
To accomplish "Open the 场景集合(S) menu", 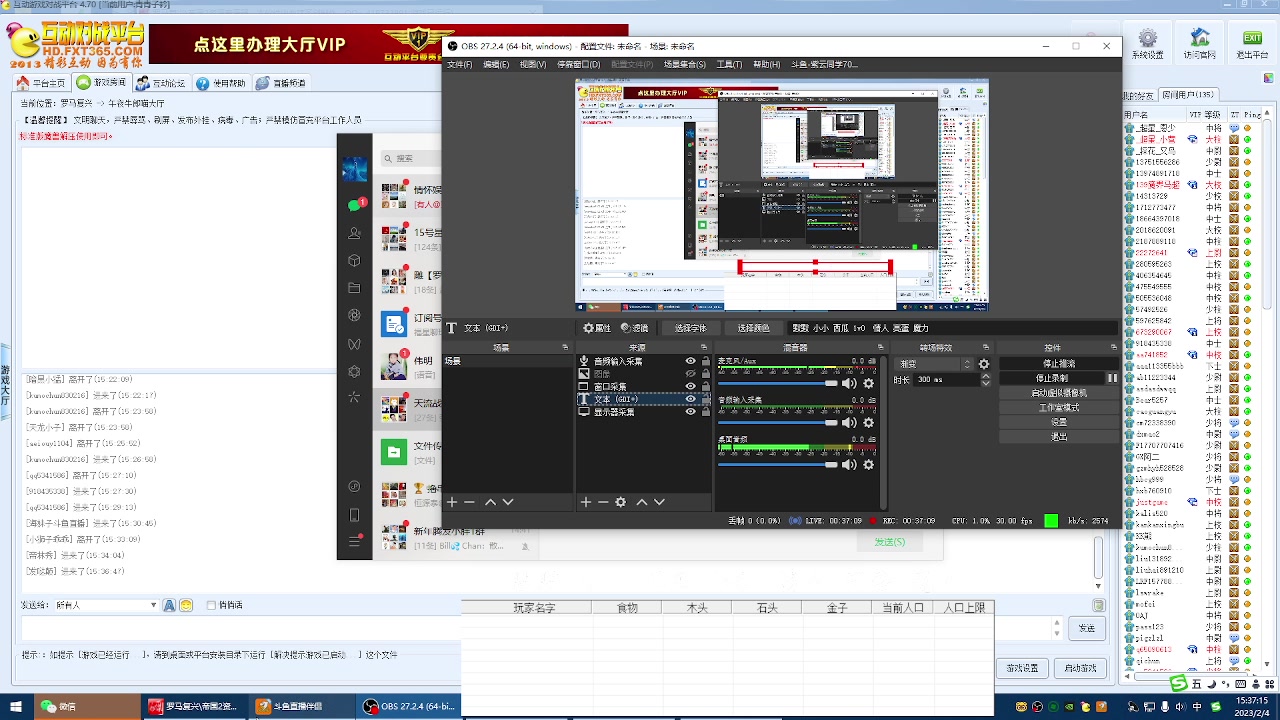I will coord(684,64).
